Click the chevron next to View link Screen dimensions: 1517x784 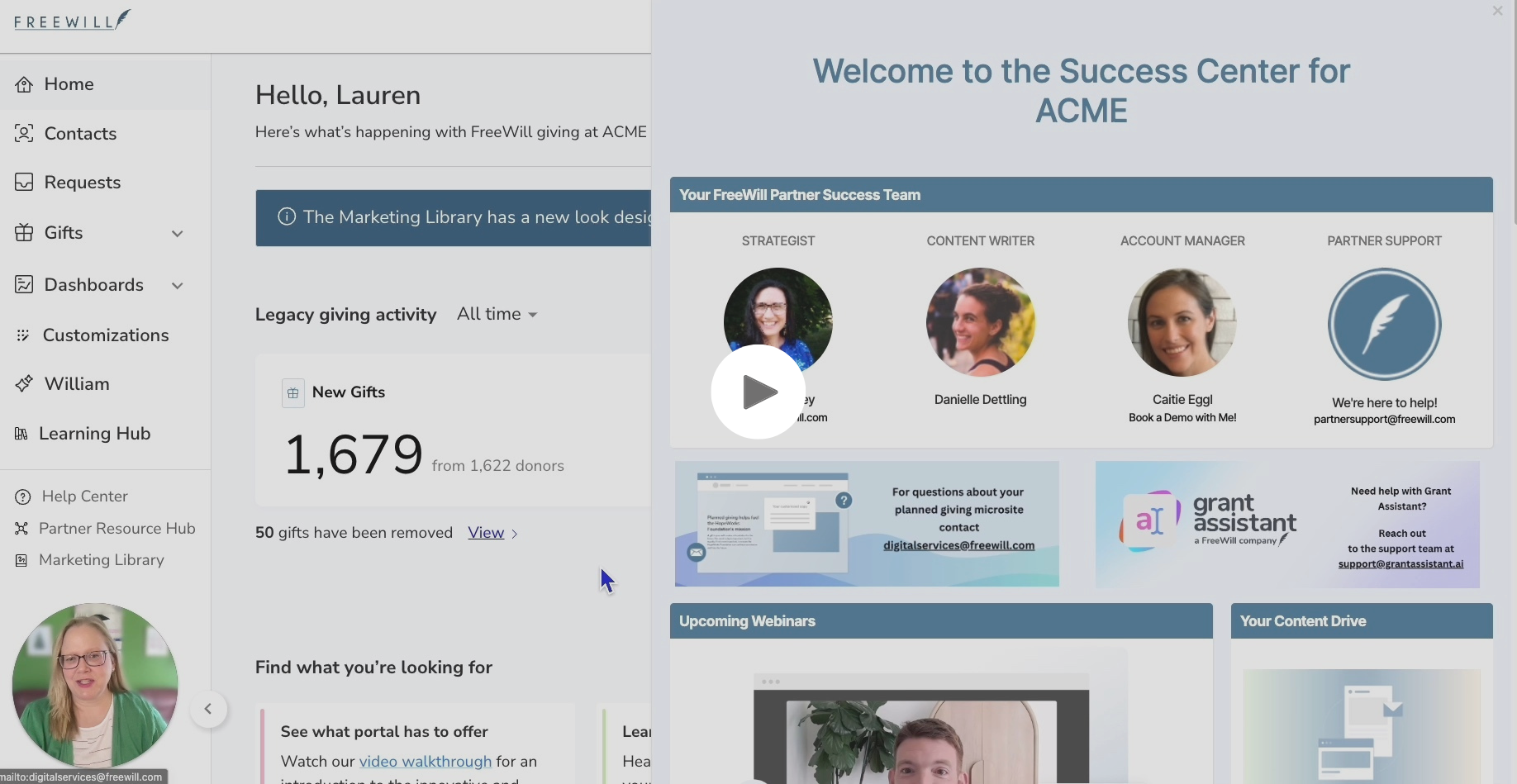click(x=515, y=534)
